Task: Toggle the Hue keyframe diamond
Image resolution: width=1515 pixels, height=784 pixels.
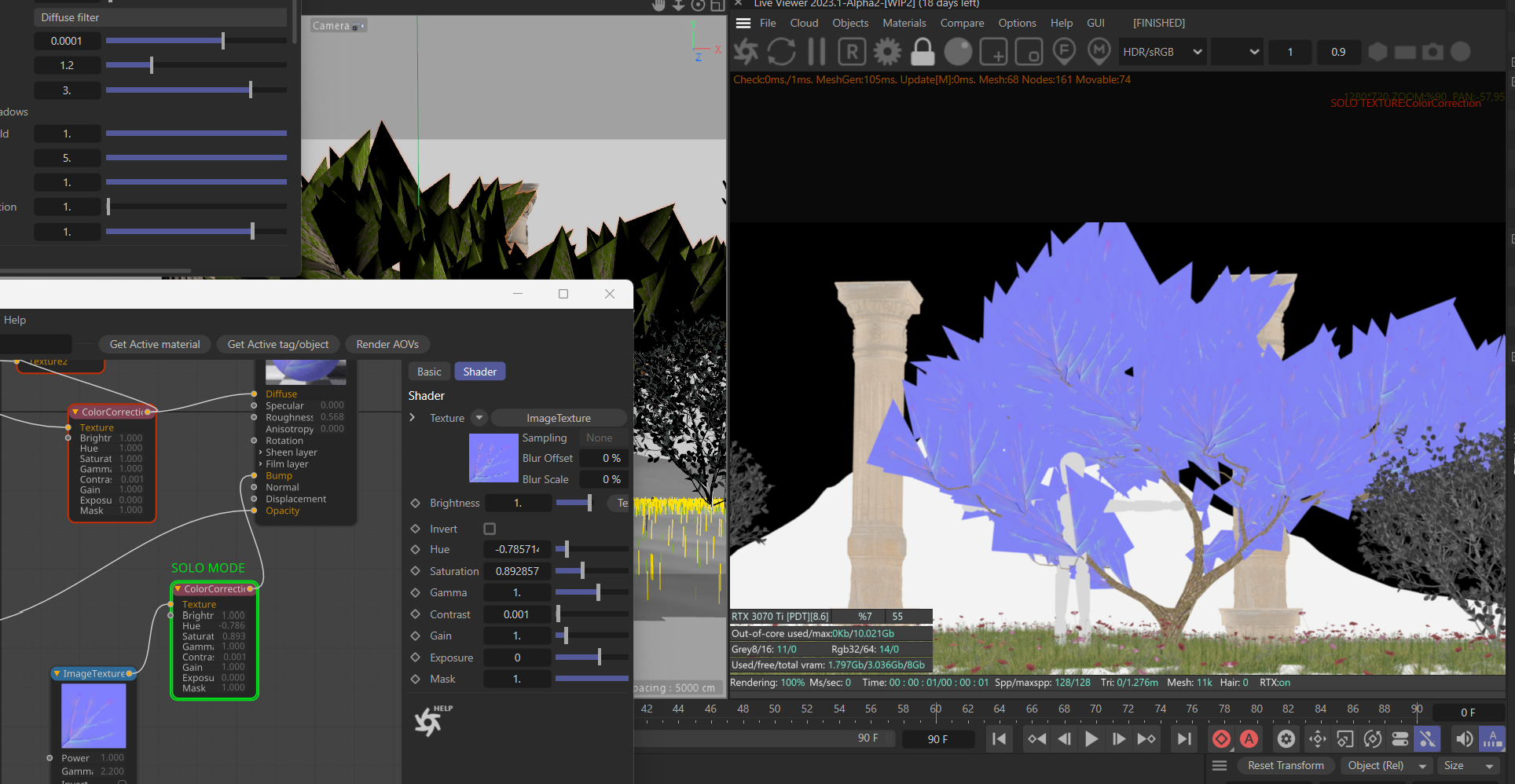Action: point(416,549)
